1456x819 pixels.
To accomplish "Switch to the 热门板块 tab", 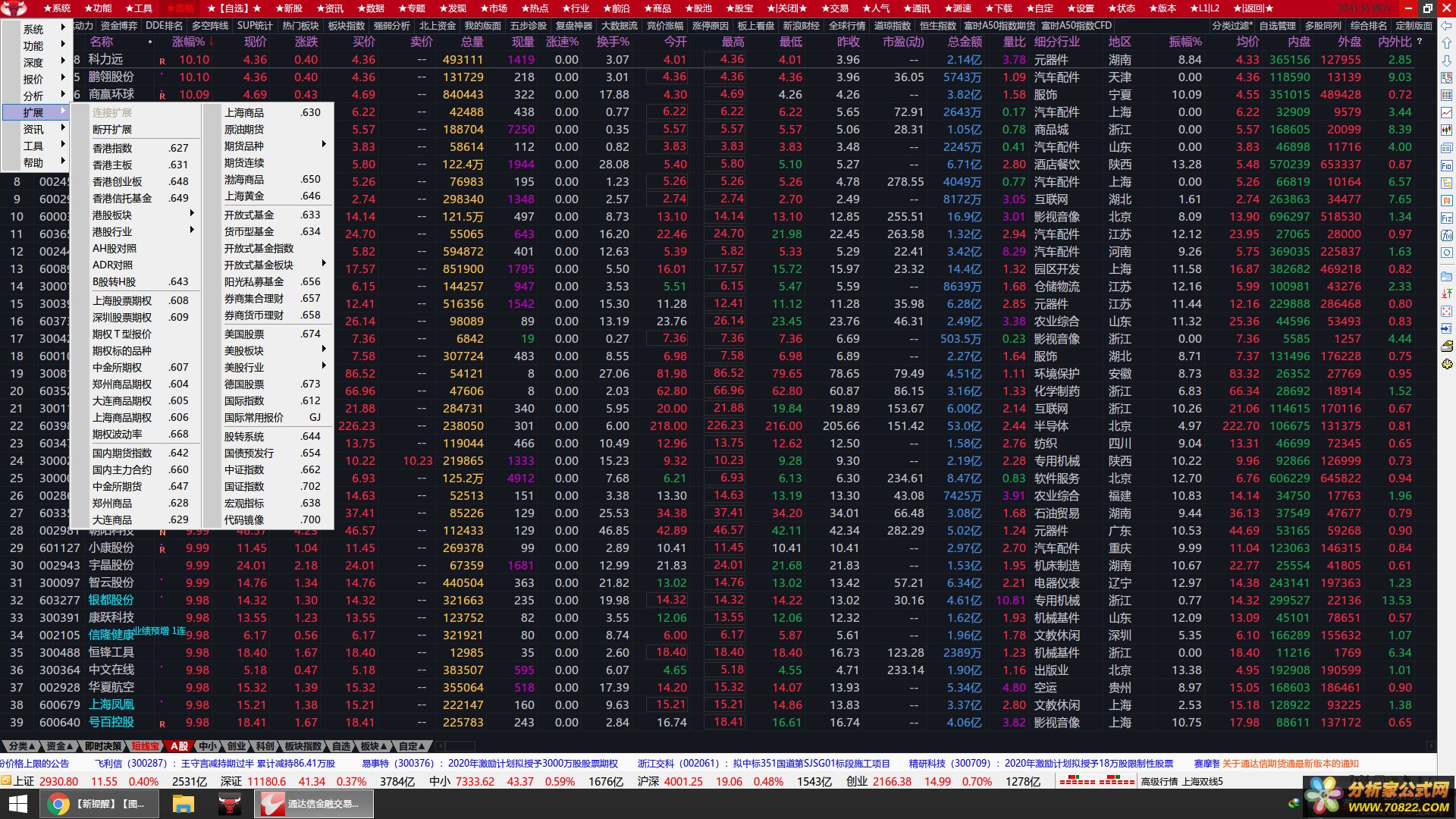I will tap(301, 26).
